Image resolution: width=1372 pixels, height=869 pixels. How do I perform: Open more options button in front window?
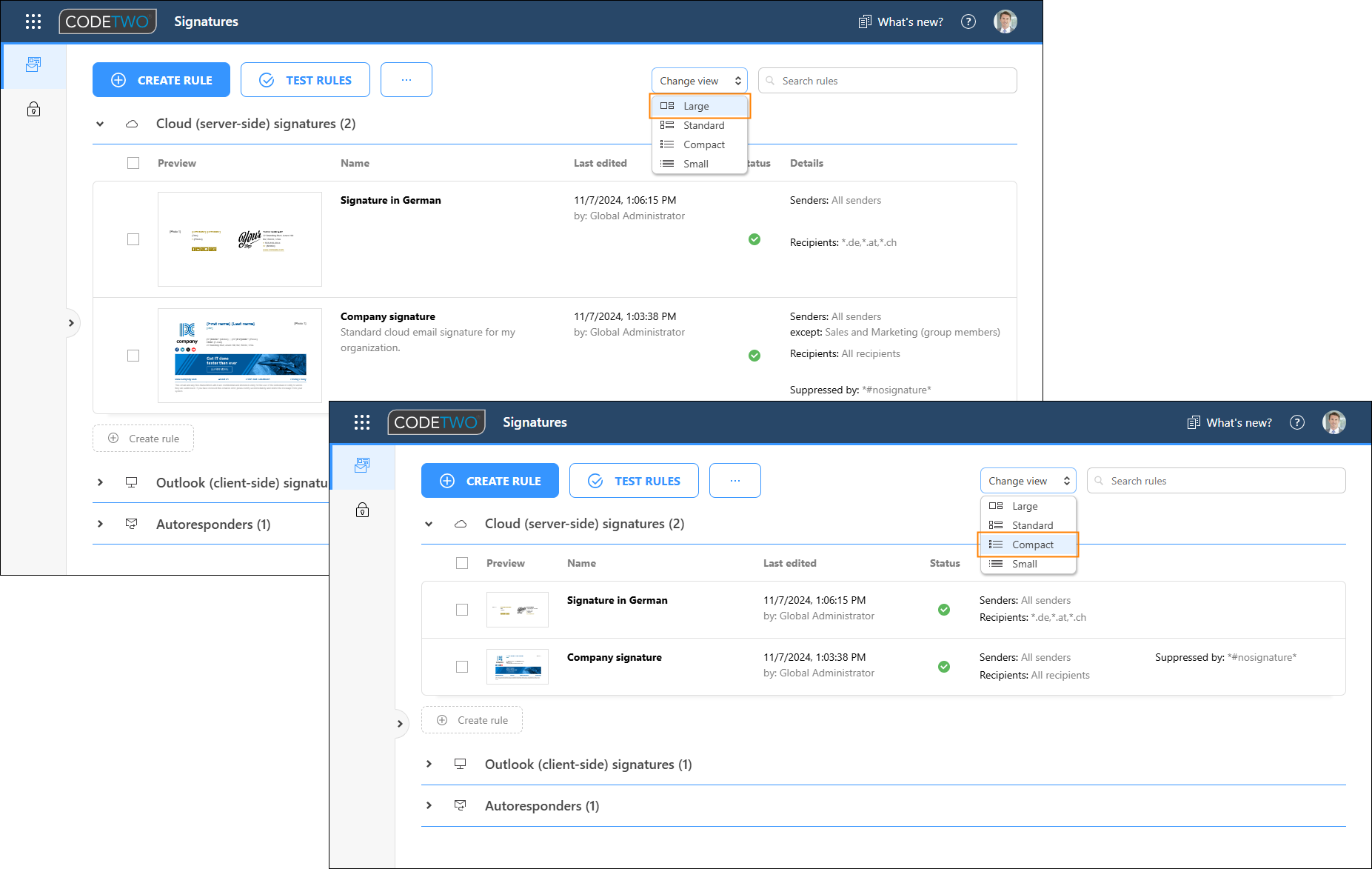(x=735, y=481)
